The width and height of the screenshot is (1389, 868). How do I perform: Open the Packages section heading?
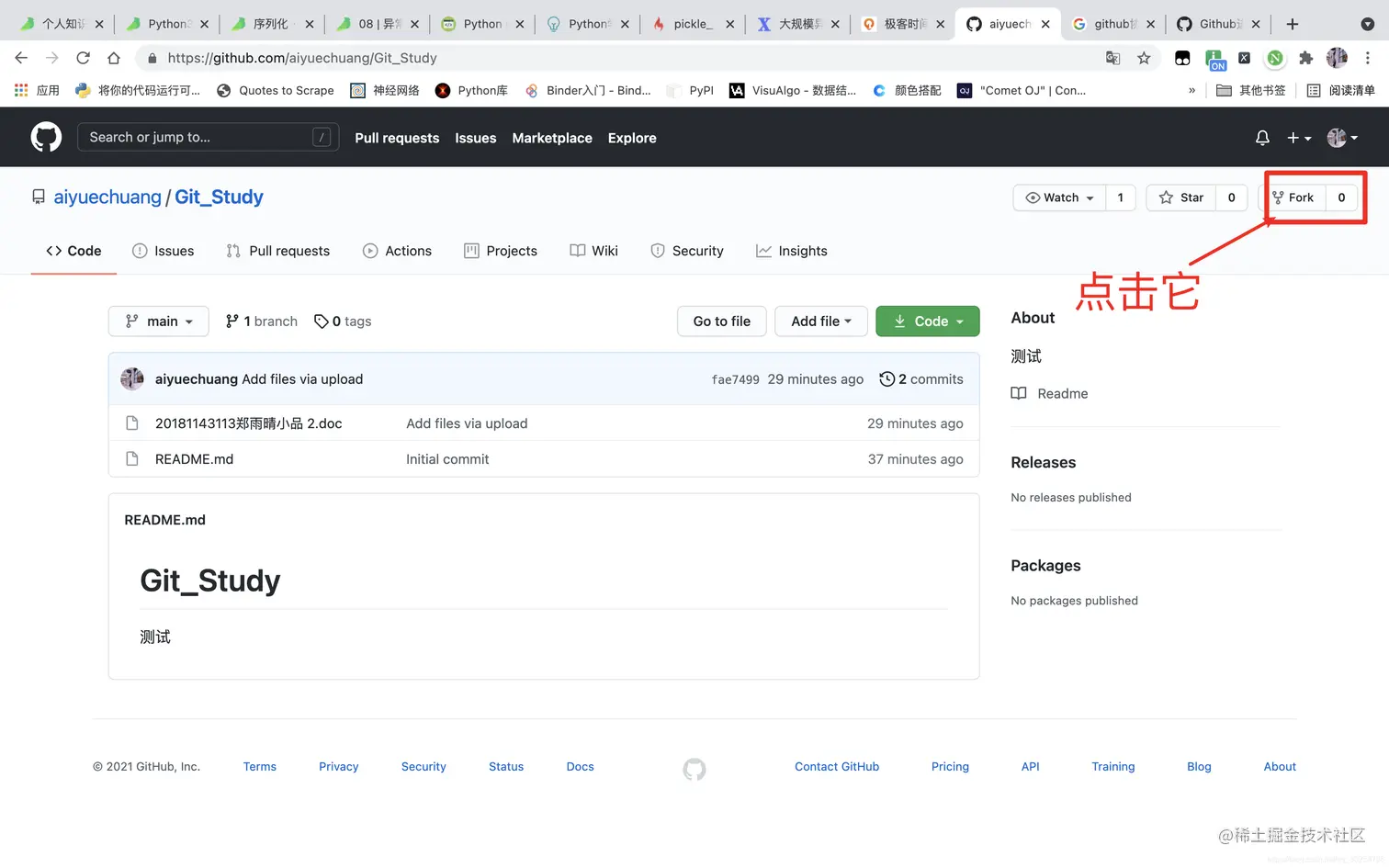[x=1045, y=565]
